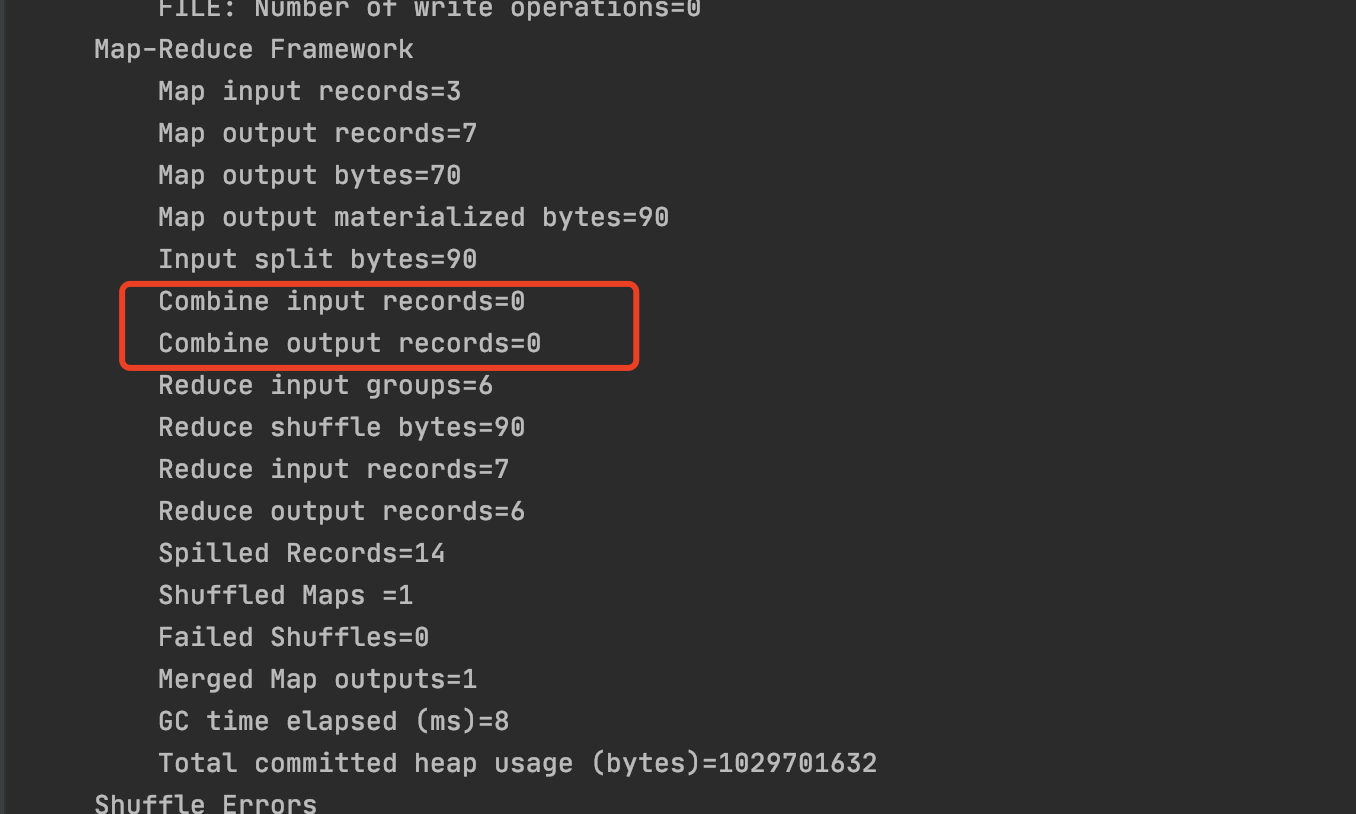Click the Reduce input groups=6 line
This screenshot has width=1356, height=814.
click(x=326, y=385)
